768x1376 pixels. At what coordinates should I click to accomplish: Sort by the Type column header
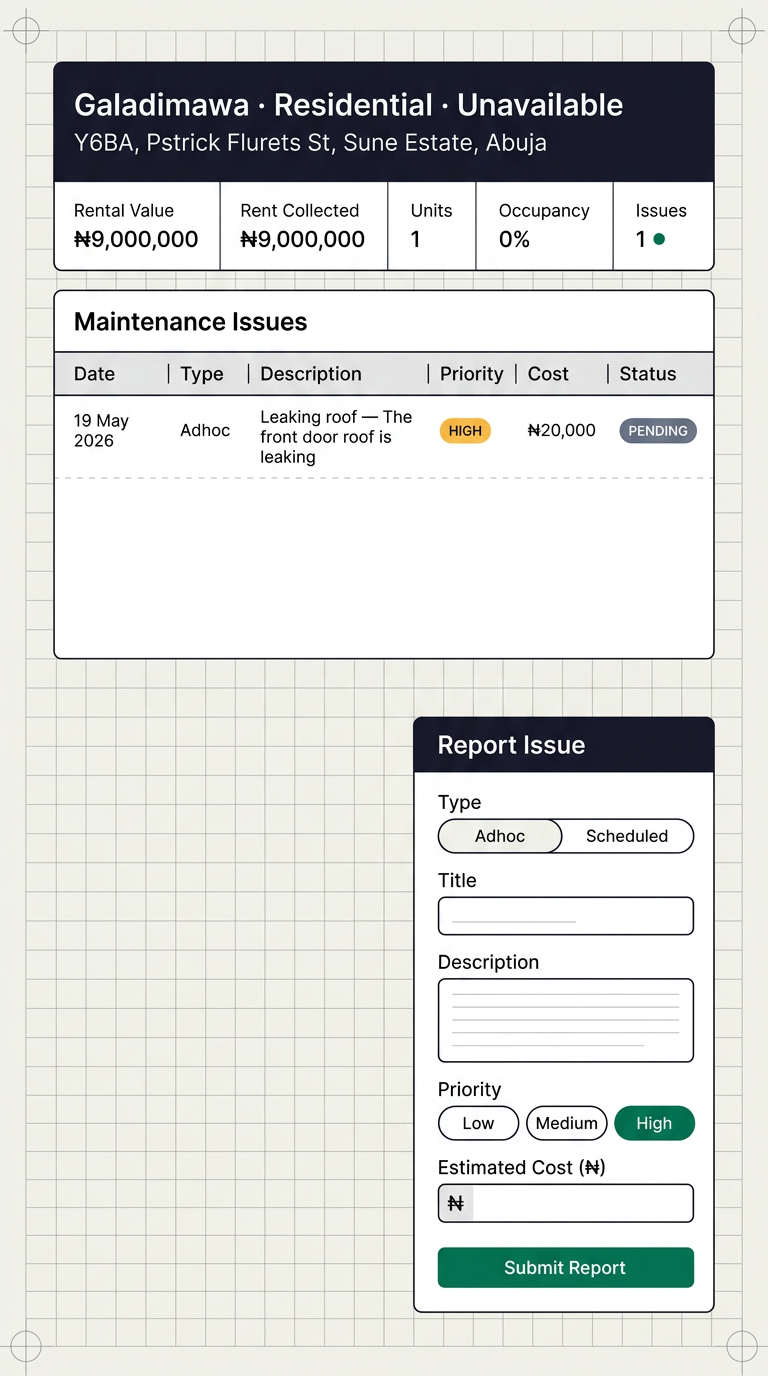202,374
